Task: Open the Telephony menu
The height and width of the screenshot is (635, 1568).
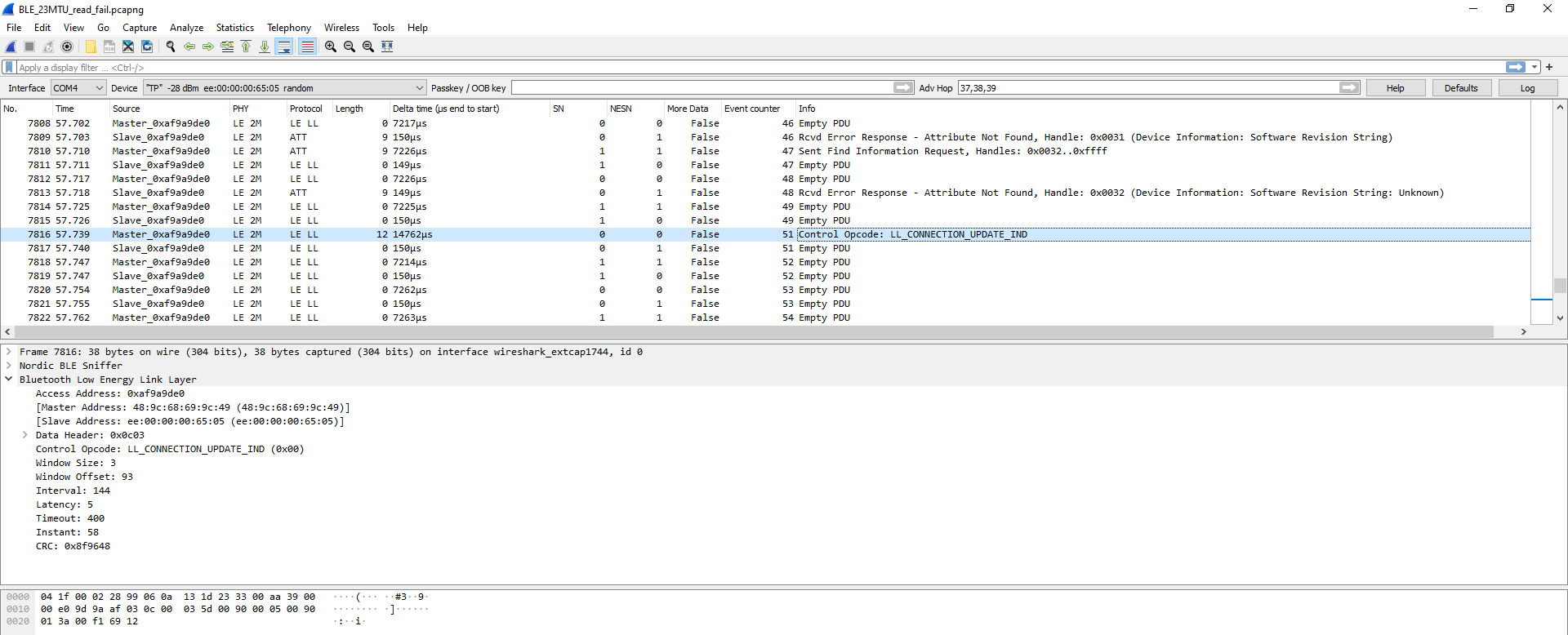Action: click(289, 28)
